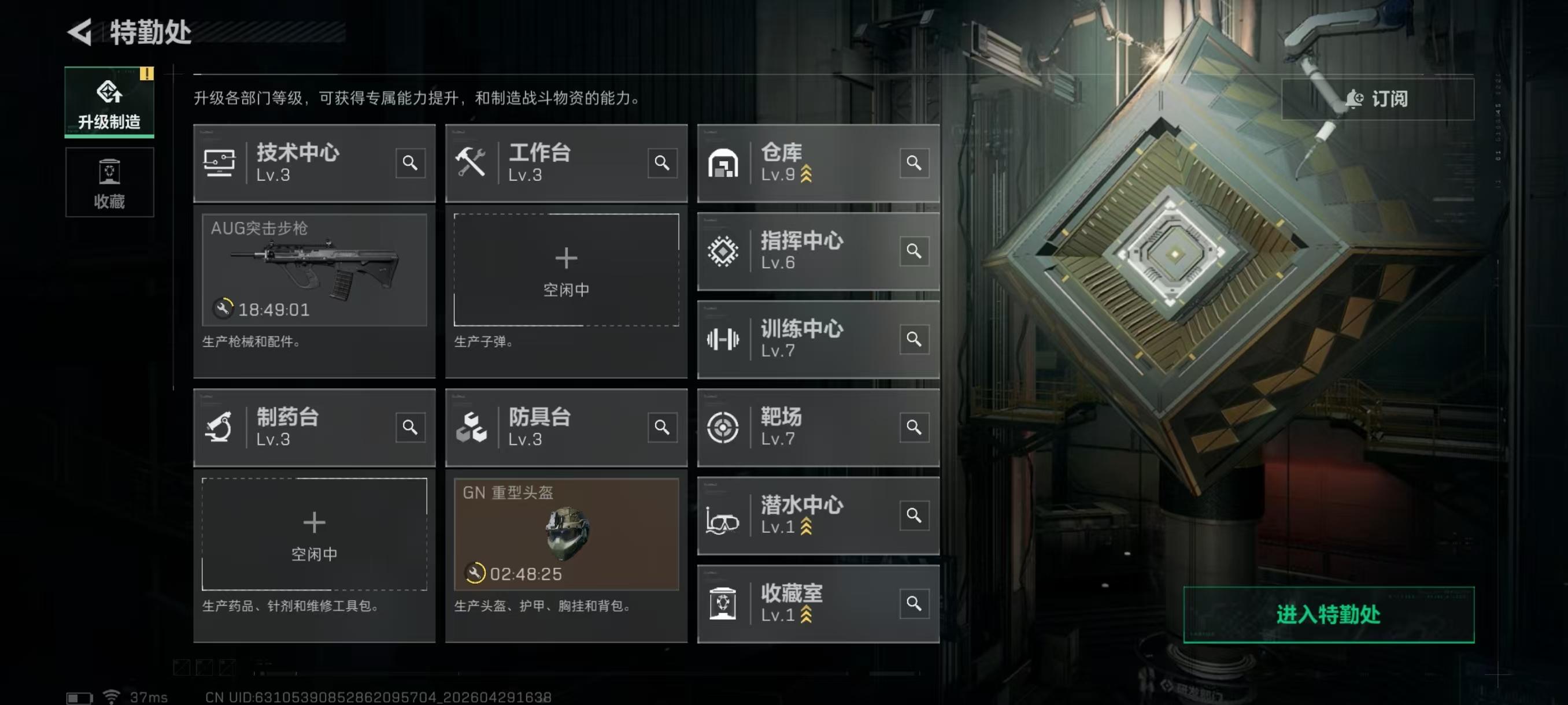Click the magnifier icon for 仓库
The height and width of the screenshot is (705, 1568).
click(914, 163)
